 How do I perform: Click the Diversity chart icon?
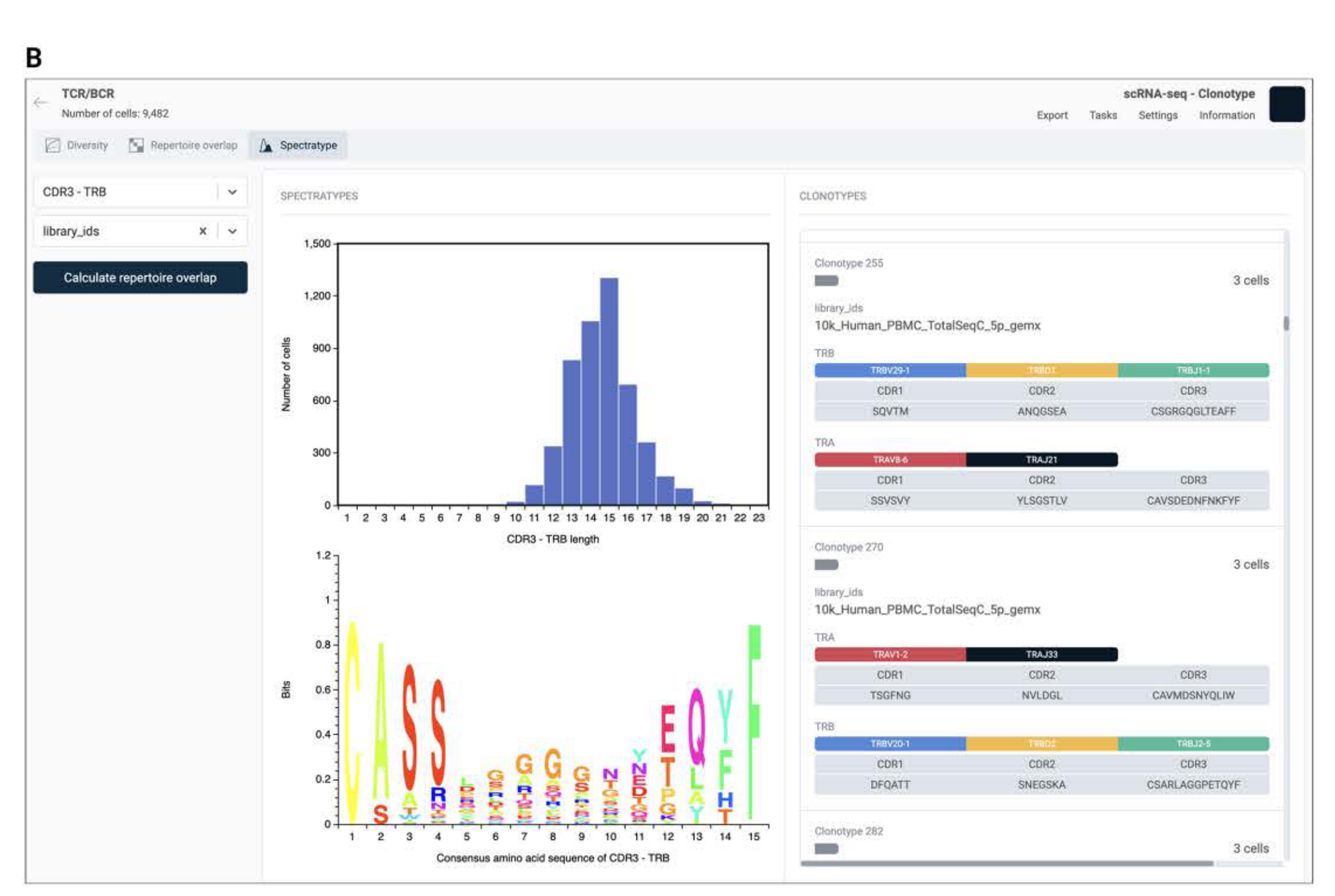point(53,145)
